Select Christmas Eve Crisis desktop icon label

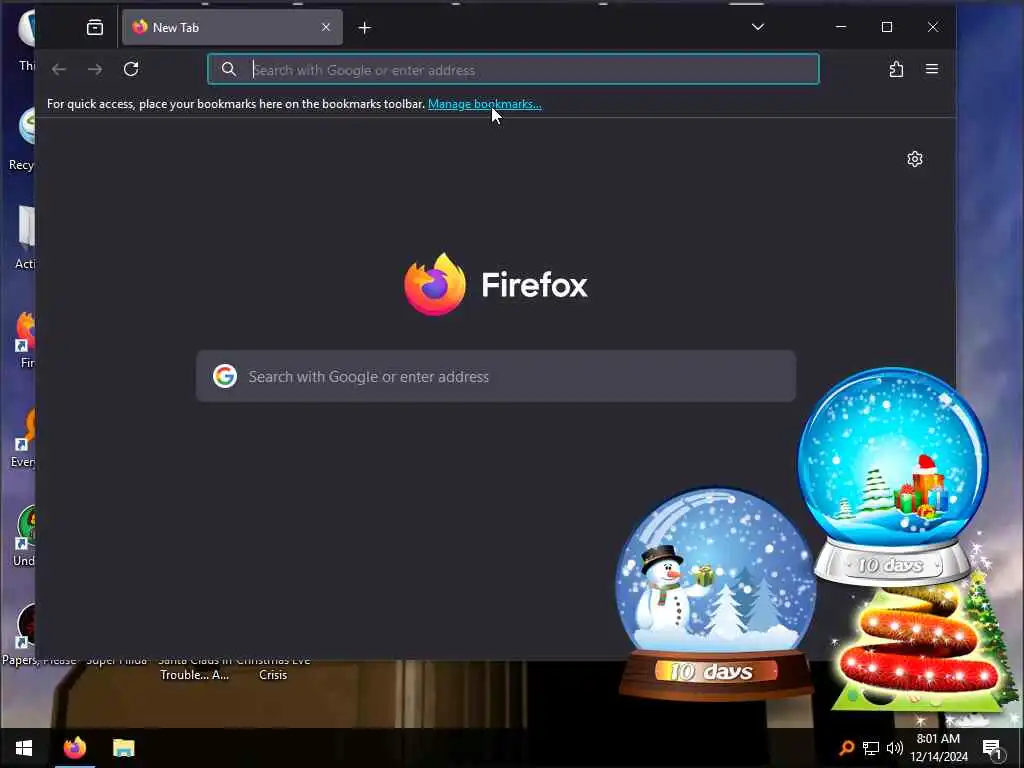273,667
